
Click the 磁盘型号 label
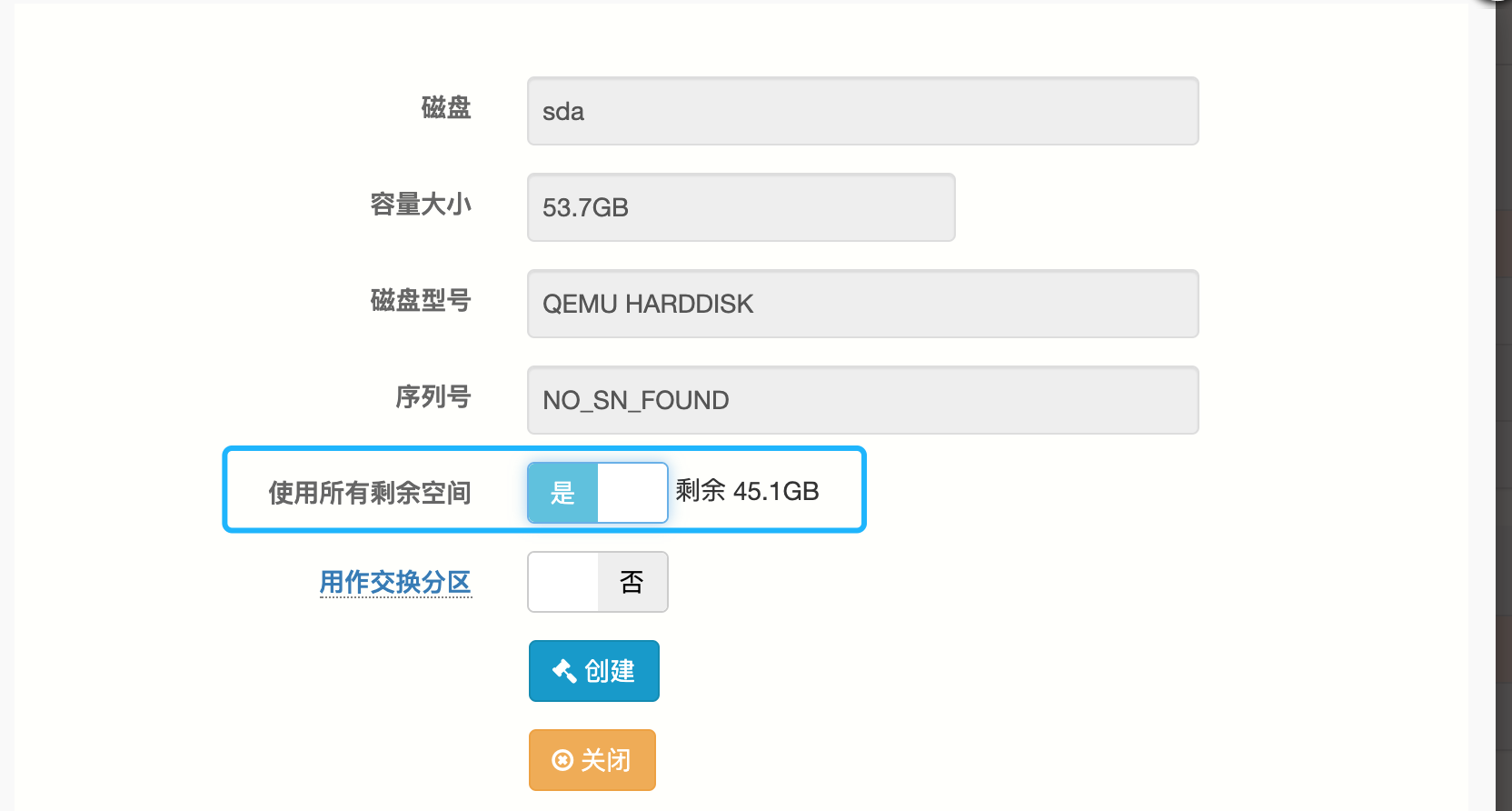pos(421,300)
